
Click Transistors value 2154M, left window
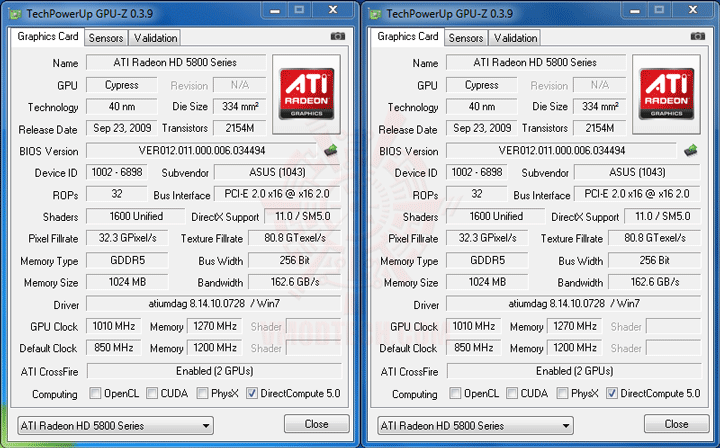click(x=240, y=128)
